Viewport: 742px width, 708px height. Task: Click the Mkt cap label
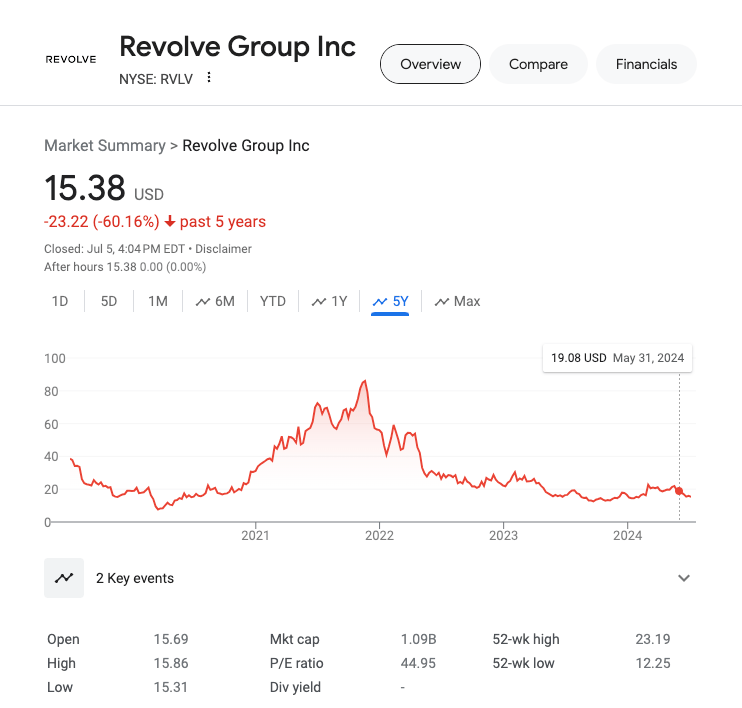(x=294, y=639)
